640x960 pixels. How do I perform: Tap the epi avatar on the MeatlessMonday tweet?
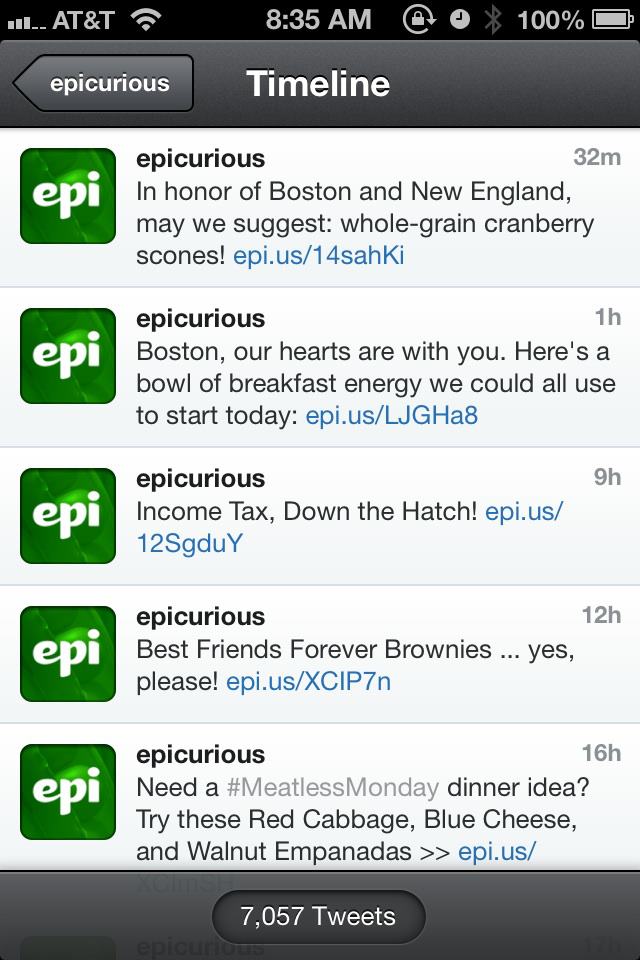[68, 791]
